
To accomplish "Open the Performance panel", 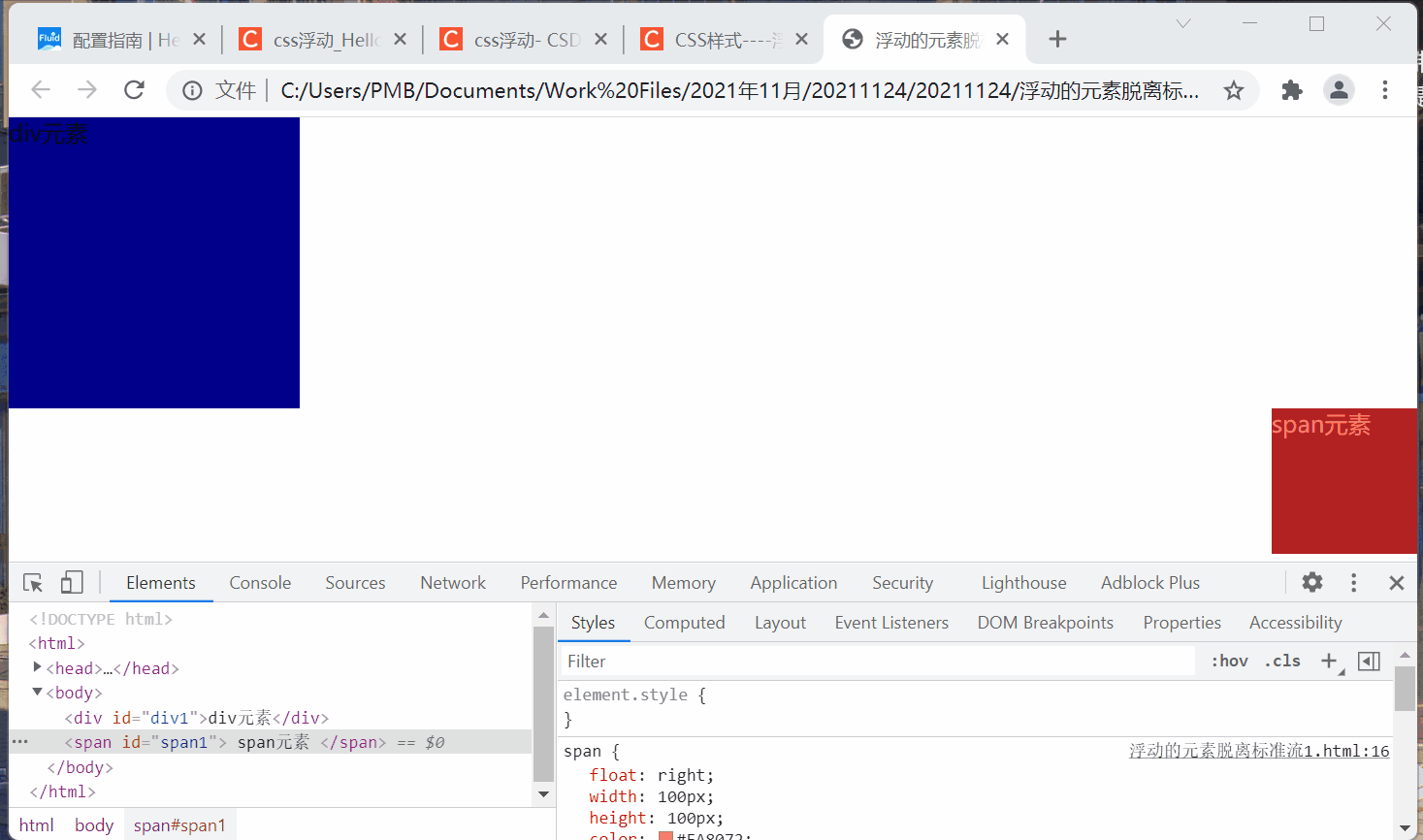I will click(568, 583).
